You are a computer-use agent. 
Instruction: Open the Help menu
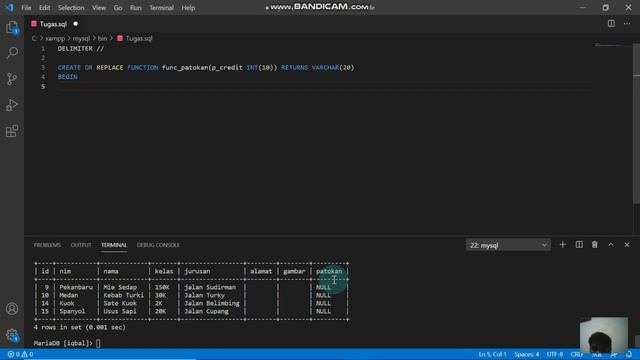(x=188, y=8)
